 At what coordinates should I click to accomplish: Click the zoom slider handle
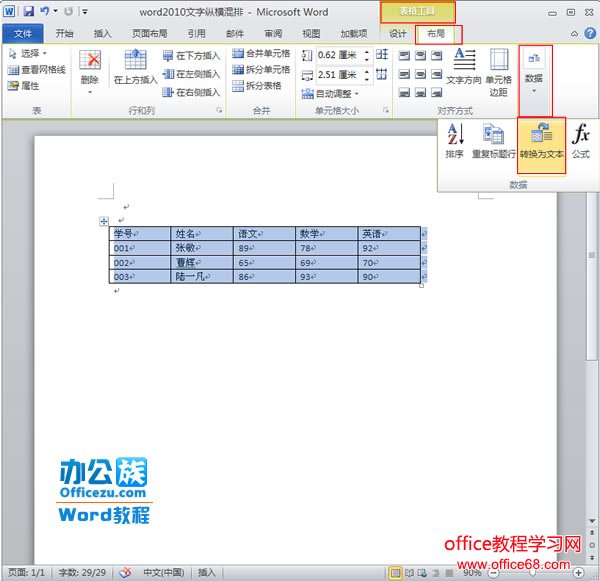click(x=532, y=573)
